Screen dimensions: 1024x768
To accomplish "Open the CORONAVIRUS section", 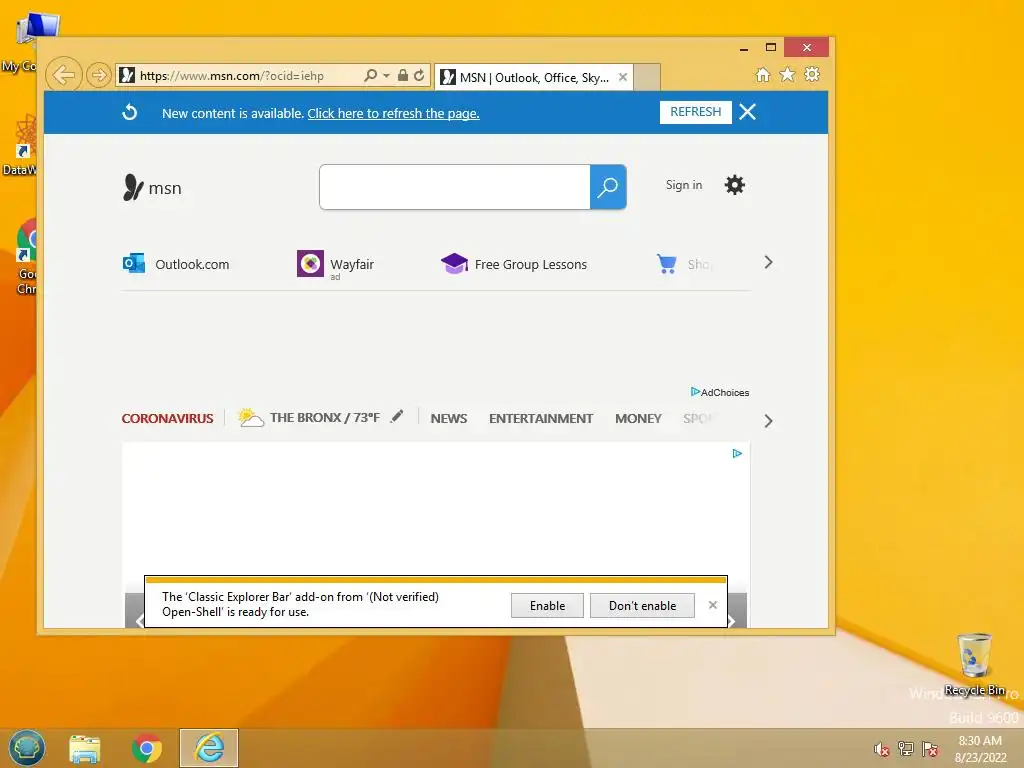I will [x=167, y=419].
